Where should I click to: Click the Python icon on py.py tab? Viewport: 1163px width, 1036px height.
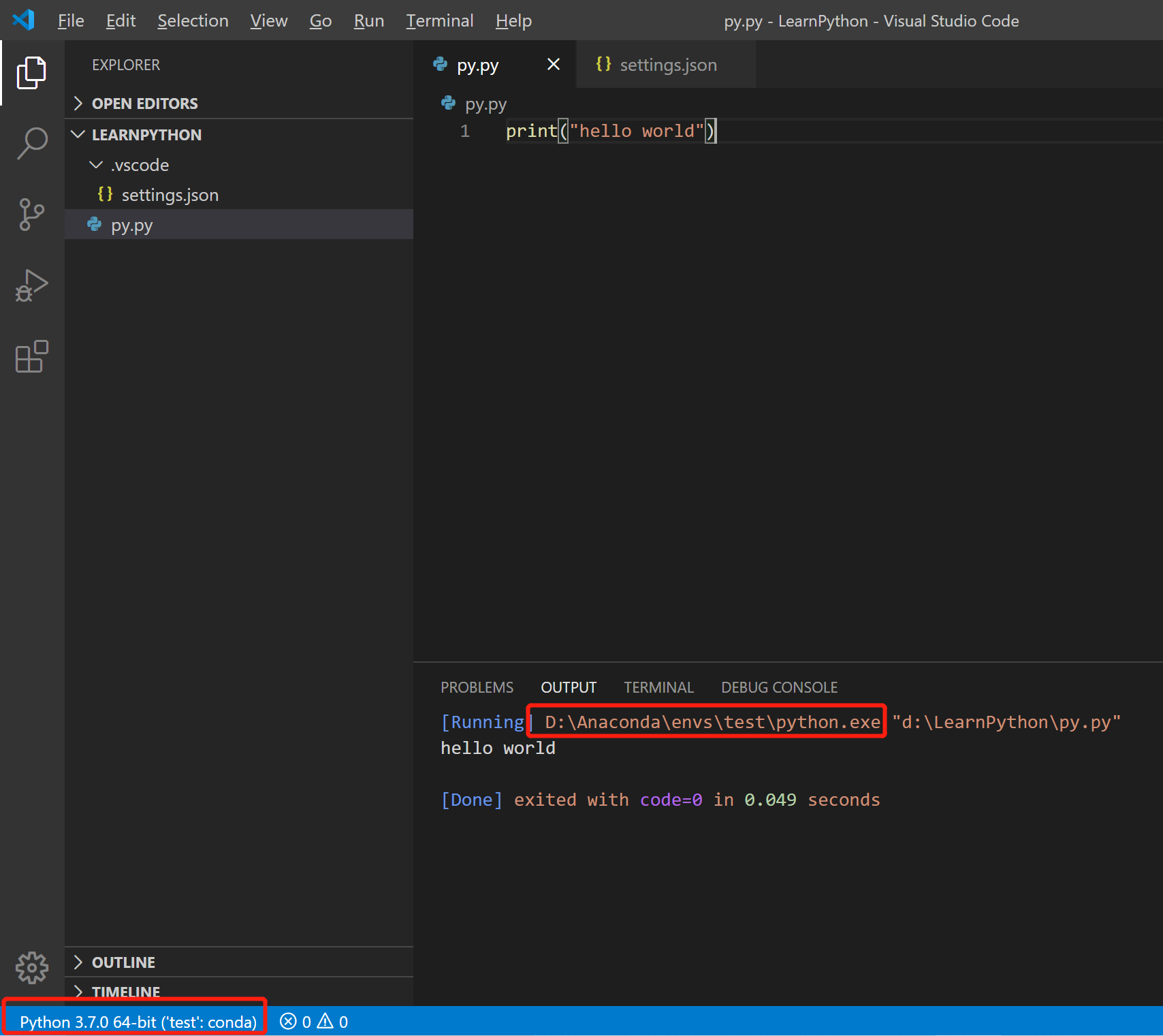441,65
